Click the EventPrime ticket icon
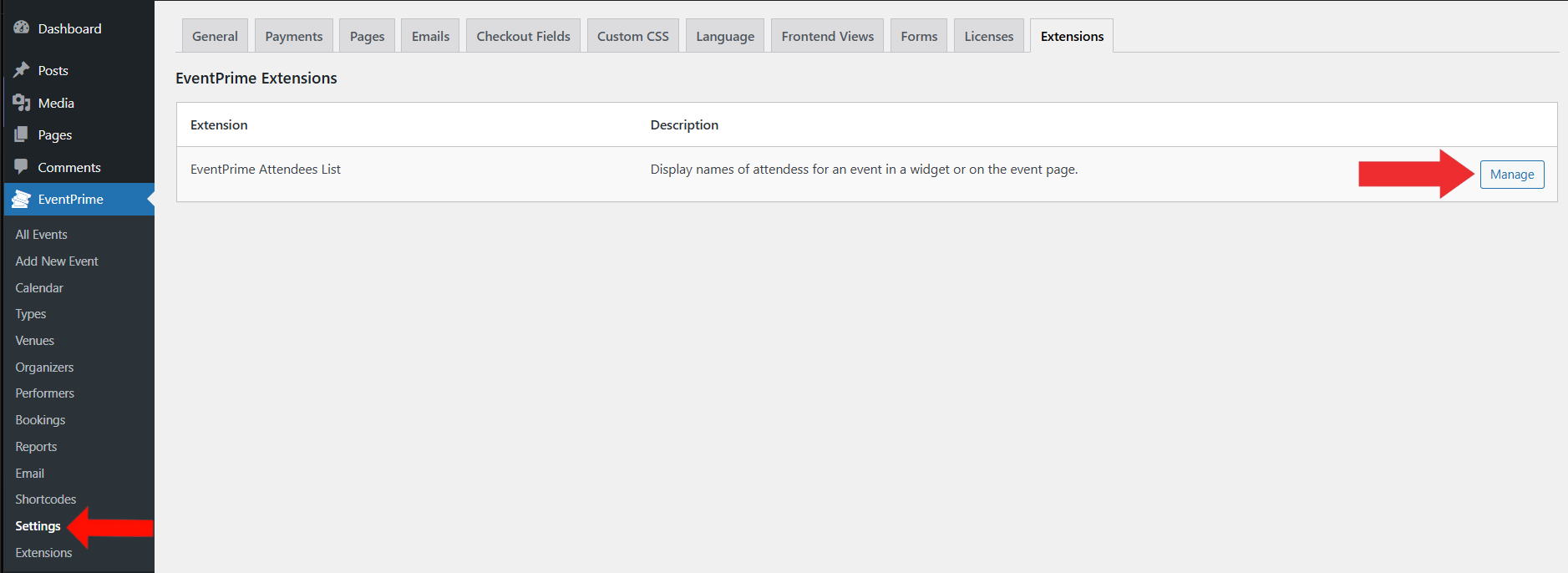 (x=22, y=199)
